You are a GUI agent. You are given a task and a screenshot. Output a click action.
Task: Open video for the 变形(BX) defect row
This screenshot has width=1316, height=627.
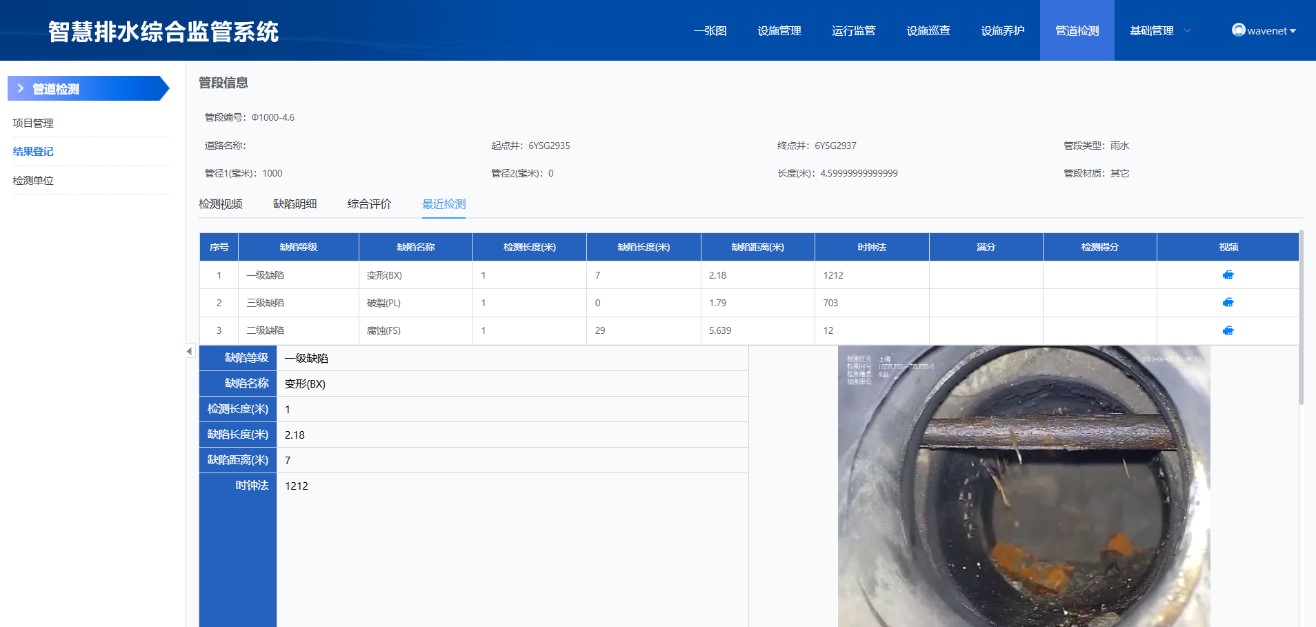1229,275
